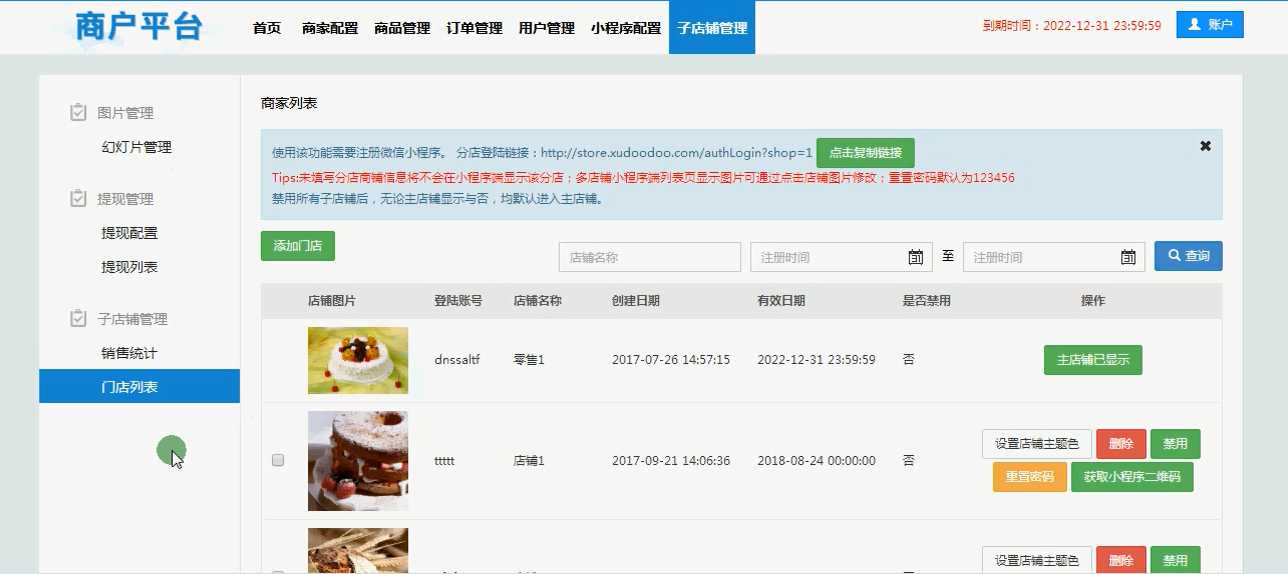Go to 销售统计 in the sidebar
1288x574 pixels.
coord(129,353)
